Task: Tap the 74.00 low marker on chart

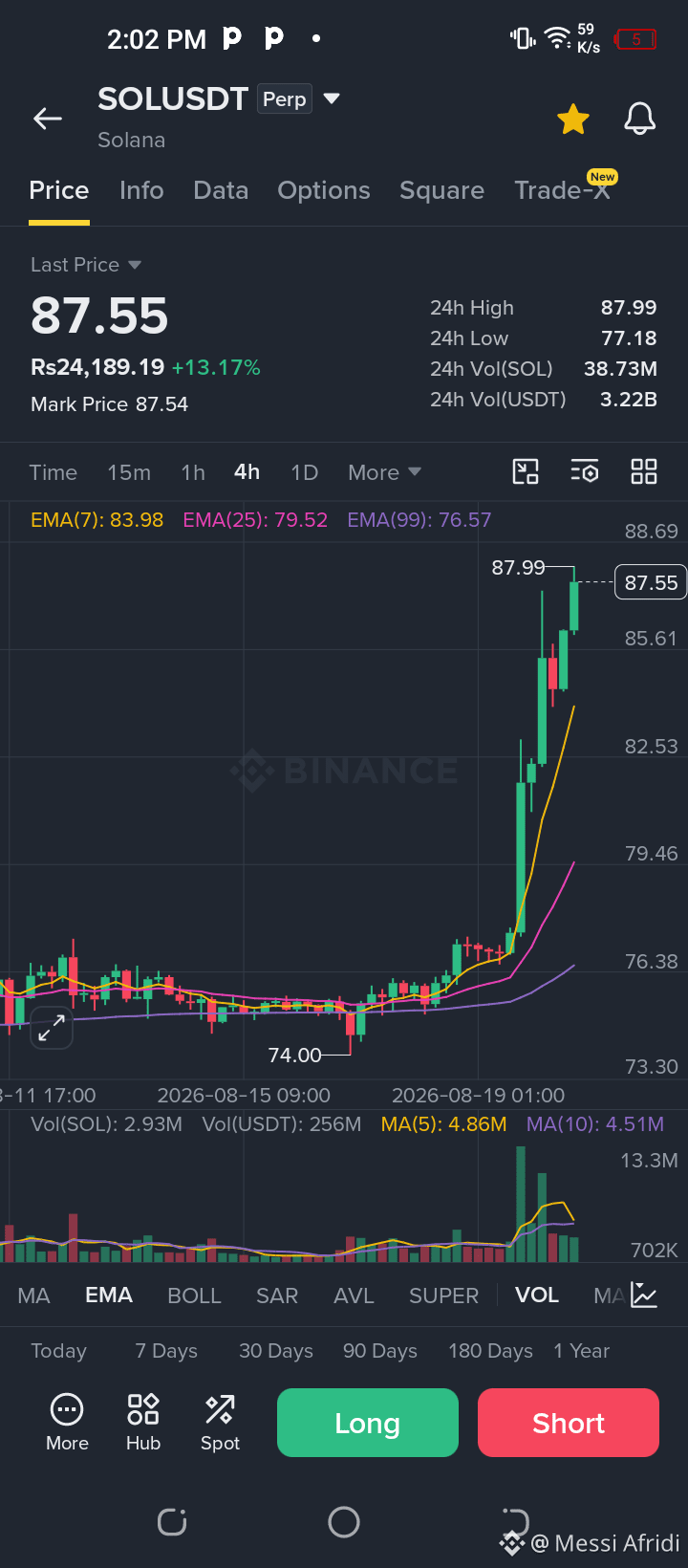Action: pyautogui.click(x=295, y=1056)
